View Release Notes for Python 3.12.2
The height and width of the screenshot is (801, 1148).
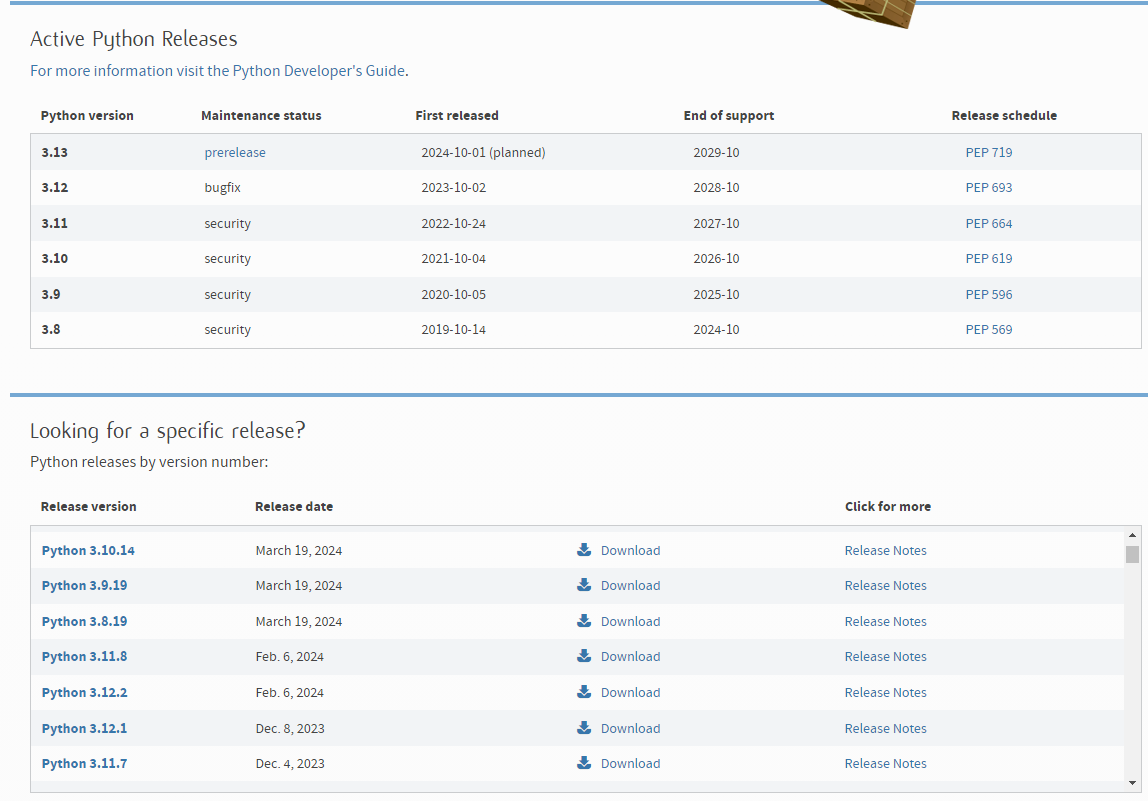885,692
